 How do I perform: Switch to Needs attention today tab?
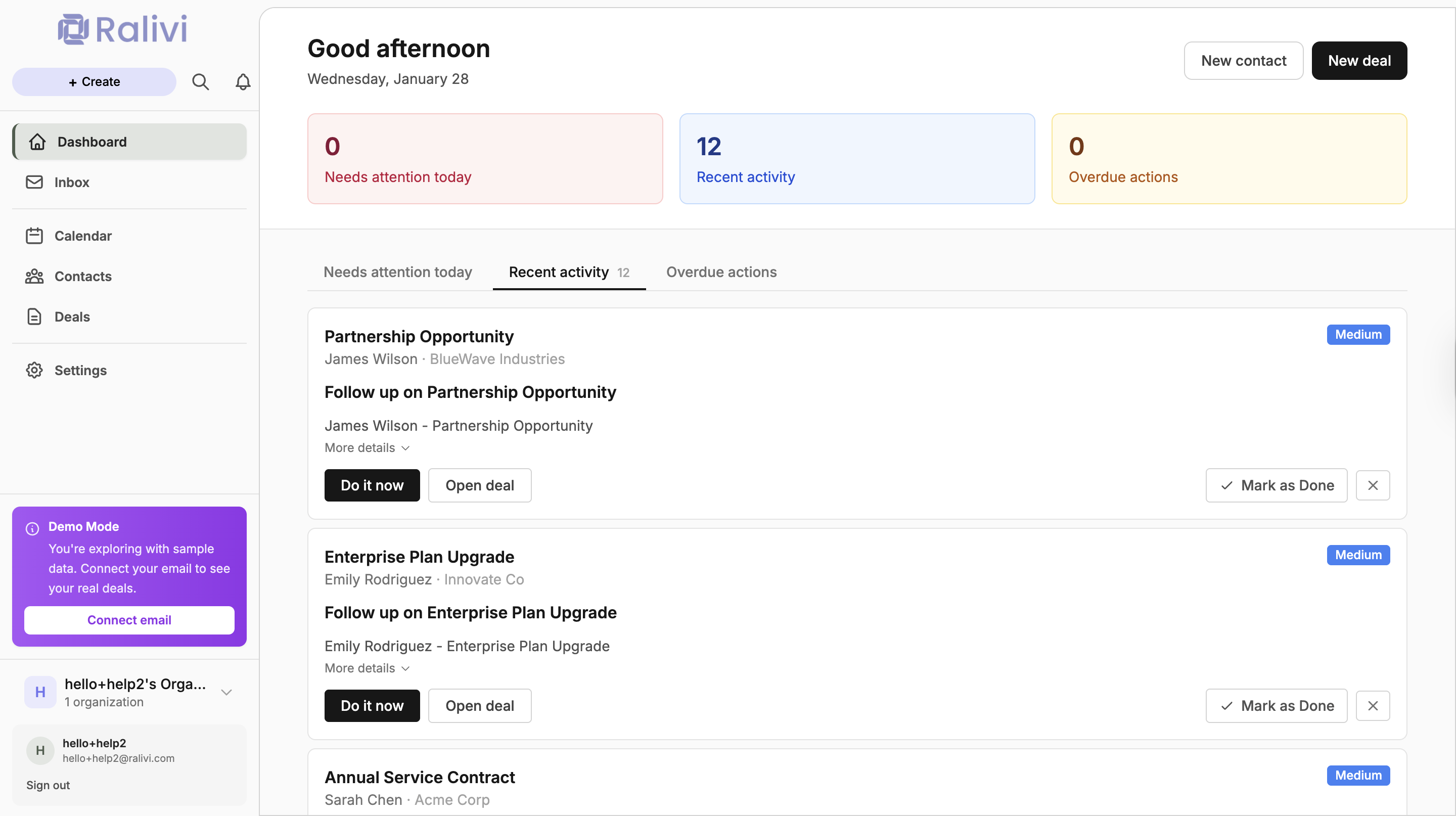[397, 272]
